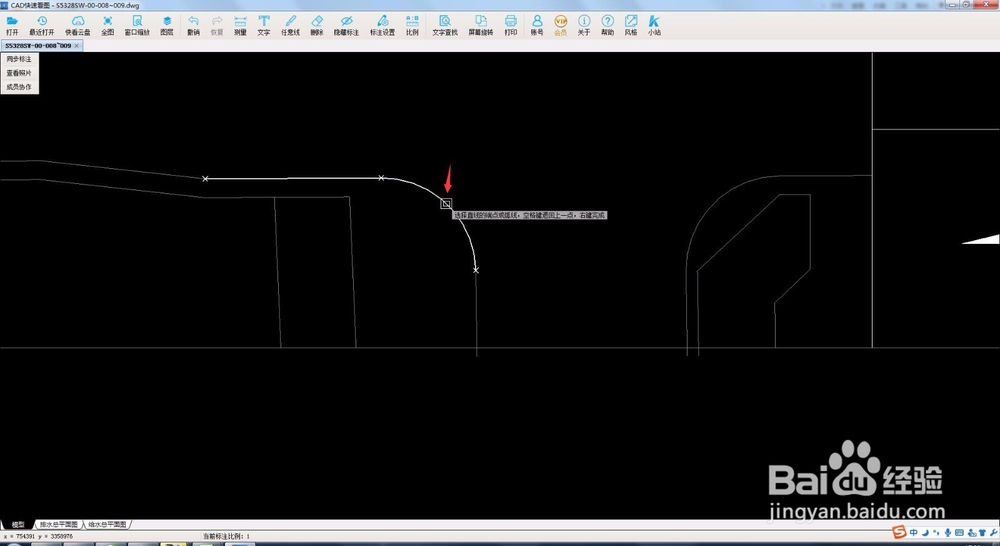Viewport: 1000px width, 546px height.
Task: Click the 比例 scale icon
Action: point(413,25)
